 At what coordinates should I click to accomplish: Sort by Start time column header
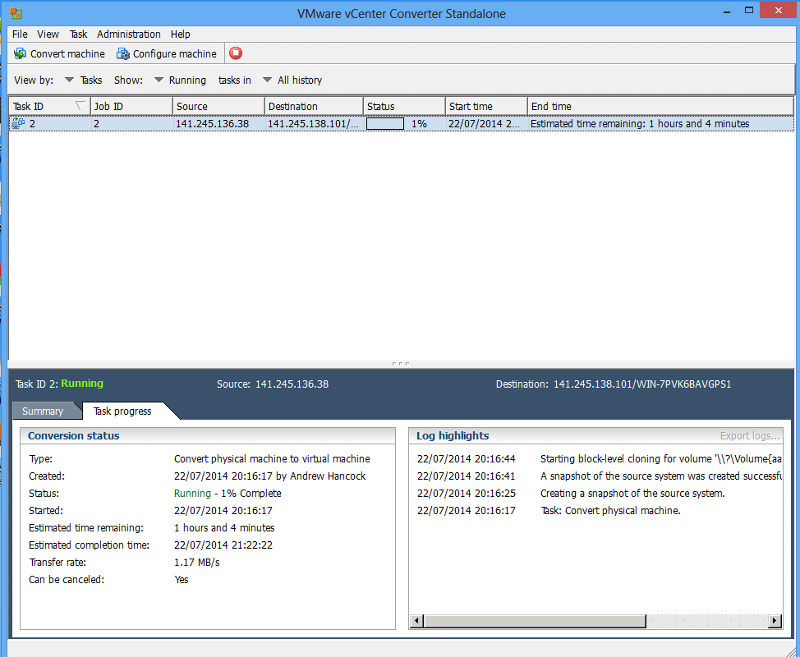(x=486, y=106)
